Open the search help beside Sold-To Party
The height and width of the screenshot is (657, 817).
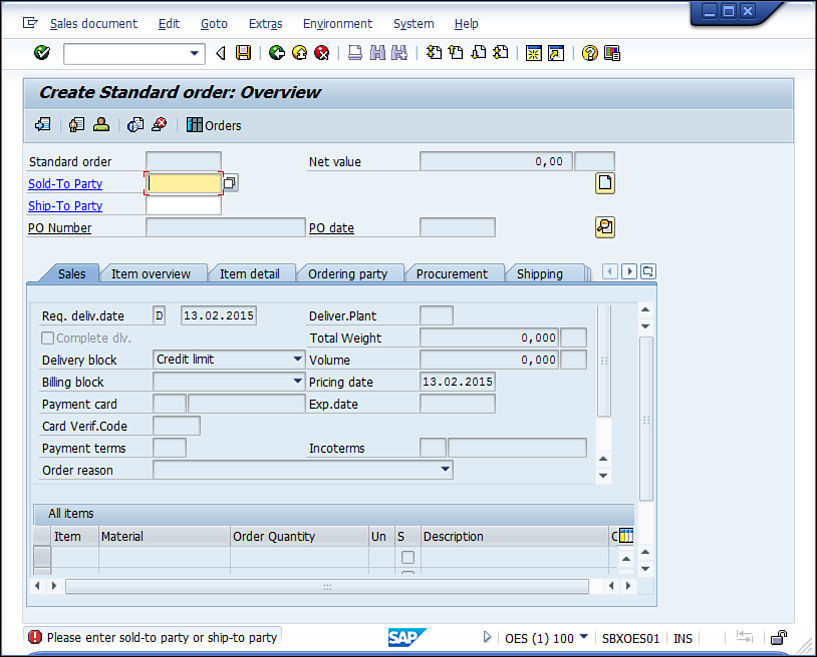(230, 183)
